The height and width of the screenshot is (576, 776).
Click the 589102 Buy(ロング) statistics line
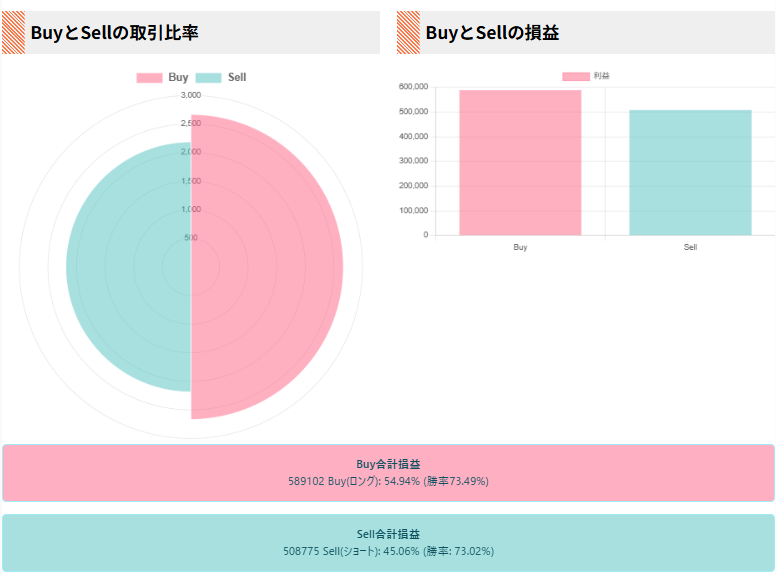point(388,481)
